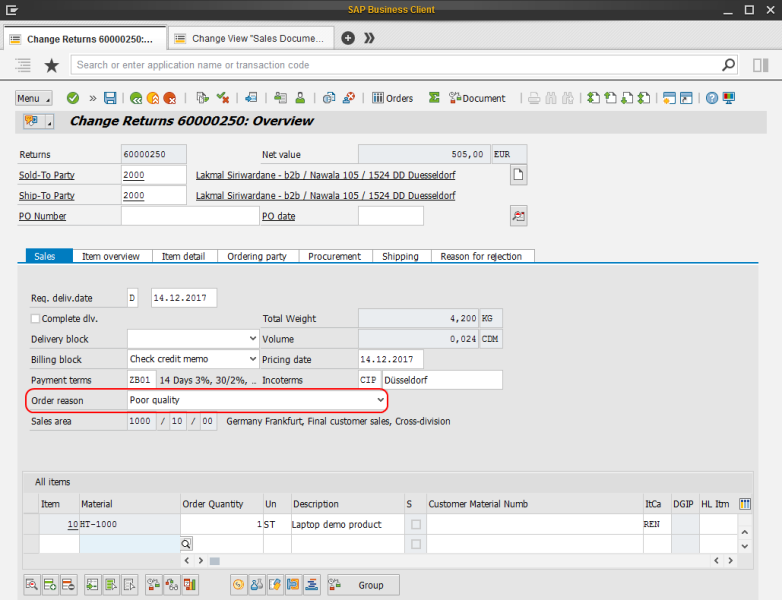Click the blue help question mark icon

712,98
